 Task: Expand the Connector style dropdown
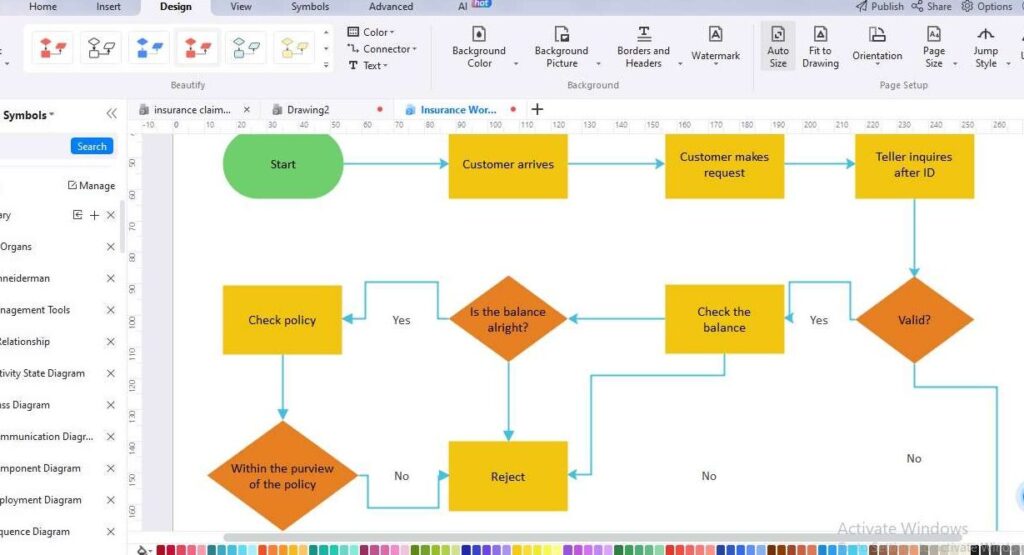[x=382, y=49]
